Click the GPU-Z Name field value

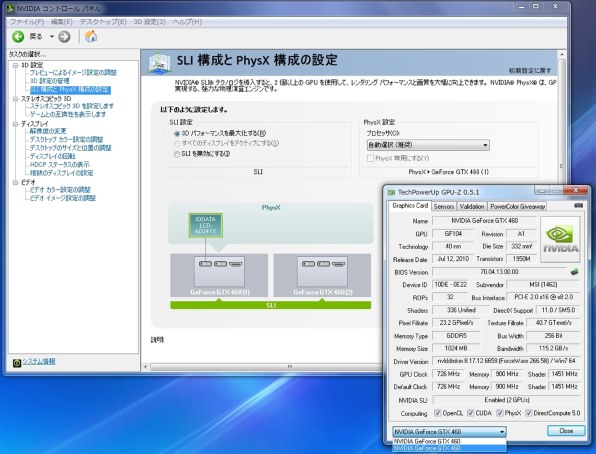484,221
